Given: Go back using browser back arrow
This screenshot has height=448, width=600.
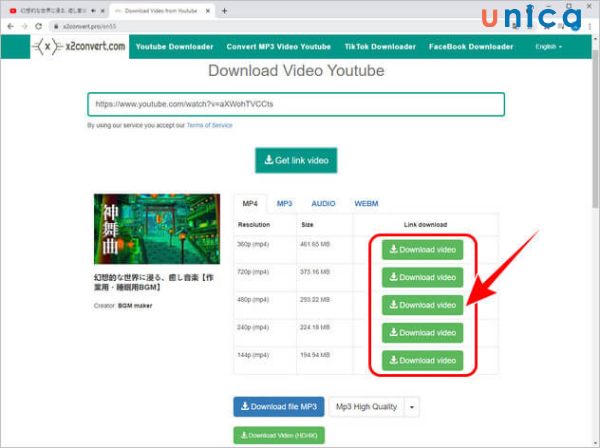Looking at the screenshot, I should pyautogui.click(x=10, y=26).
